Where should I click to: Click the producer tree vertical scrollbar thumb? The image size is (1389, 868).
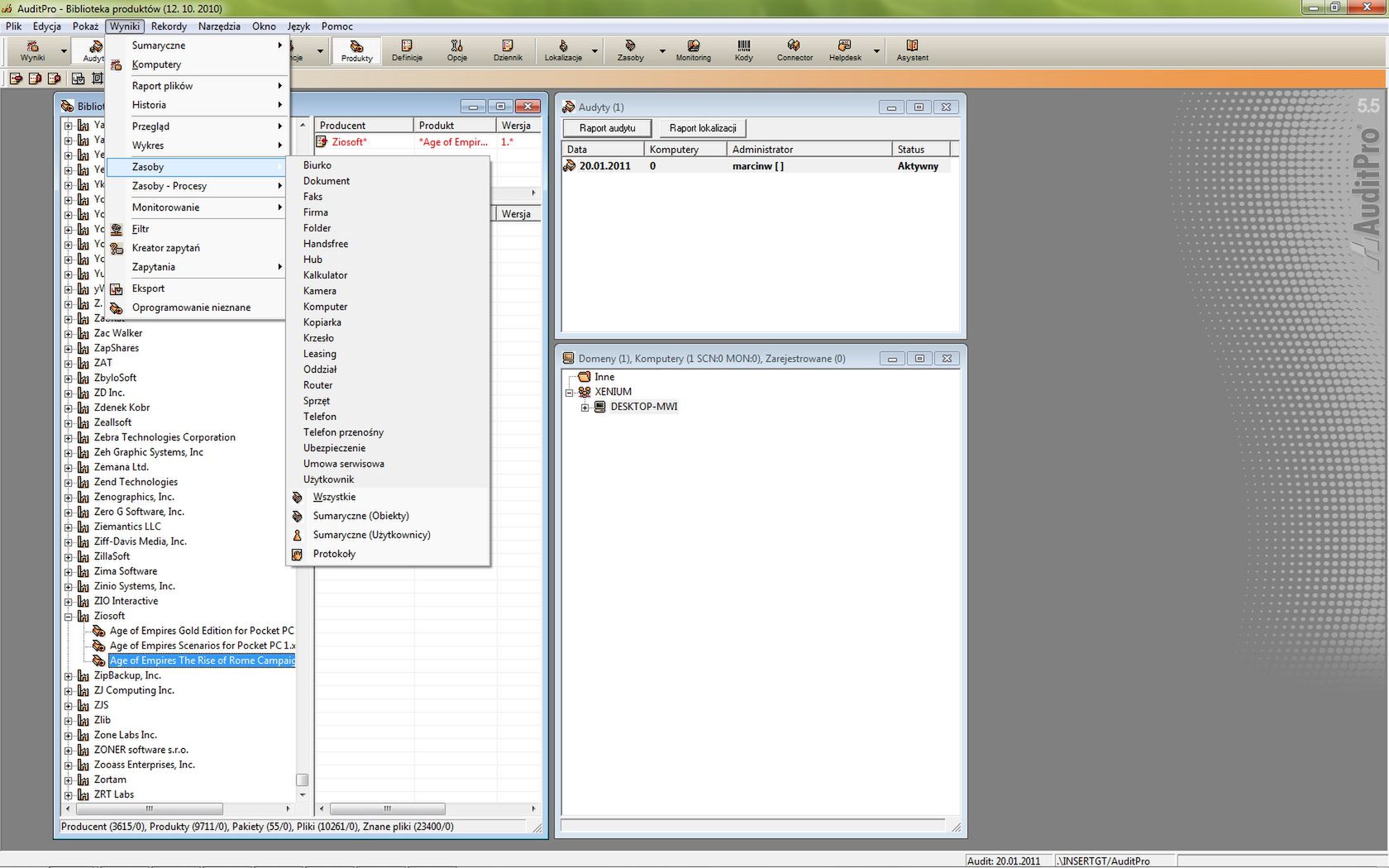click(302, 780)
